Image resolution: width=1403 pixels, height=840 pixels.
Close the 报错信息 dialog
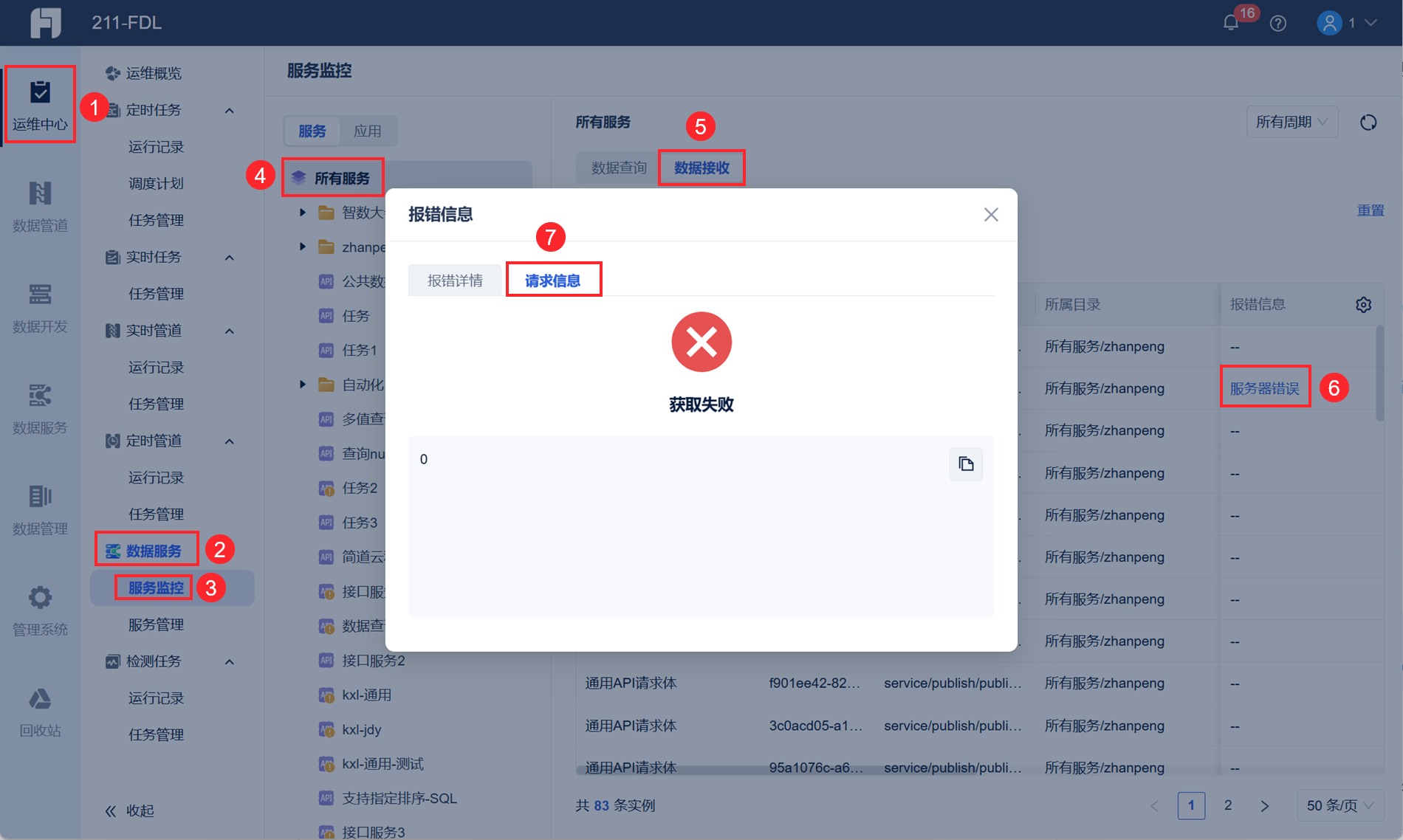pos(991,215)
